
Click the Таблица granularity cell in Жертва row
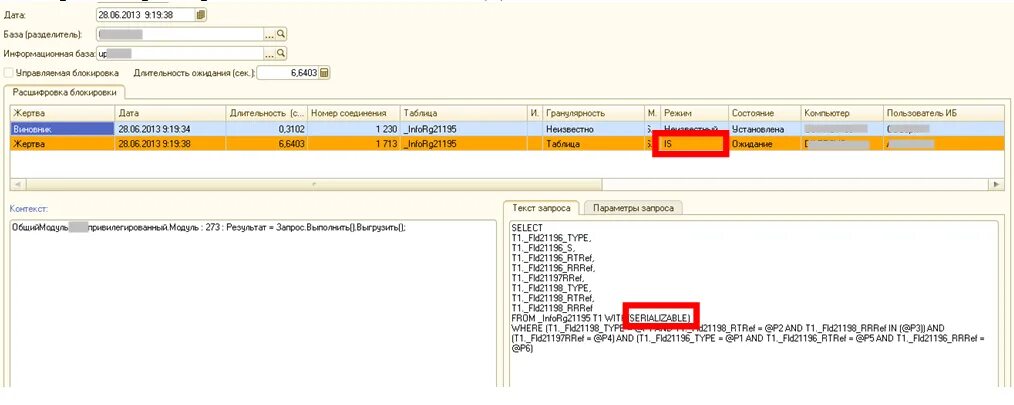tap(593, 144)
